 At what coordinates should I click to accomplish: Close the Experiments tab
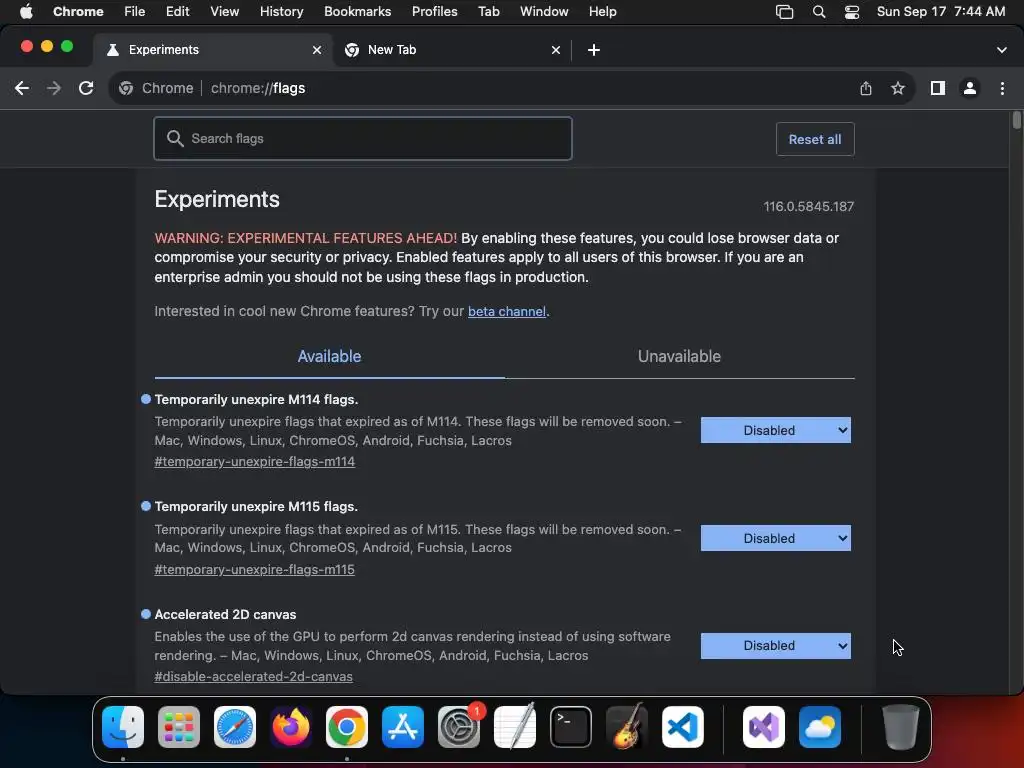[x=317, y=50]
